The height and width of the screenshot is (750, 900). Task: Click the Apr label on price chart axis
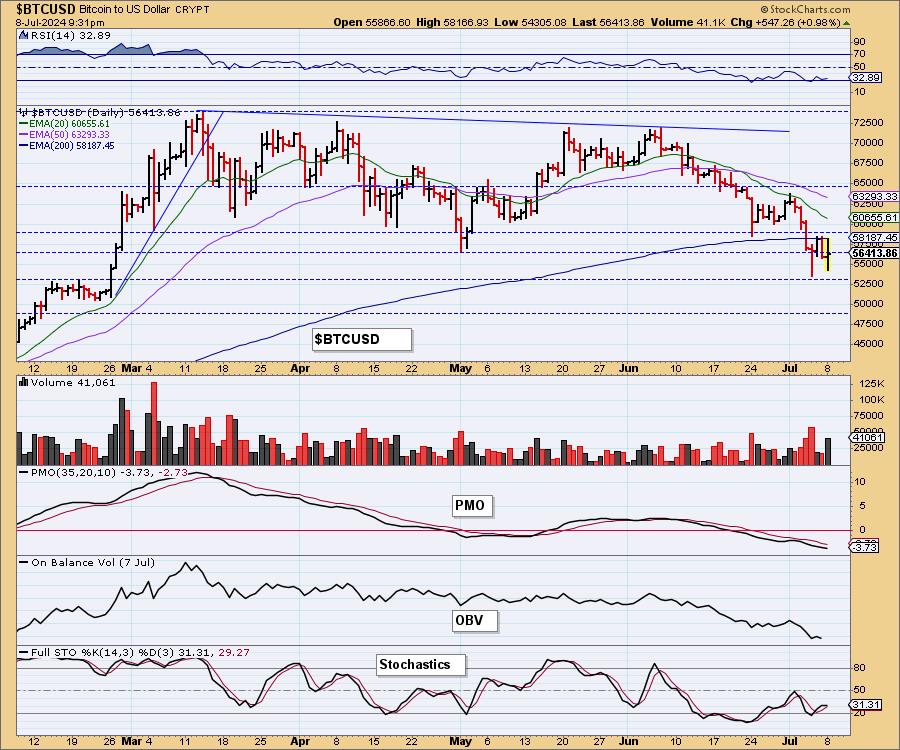coord(300,368)
